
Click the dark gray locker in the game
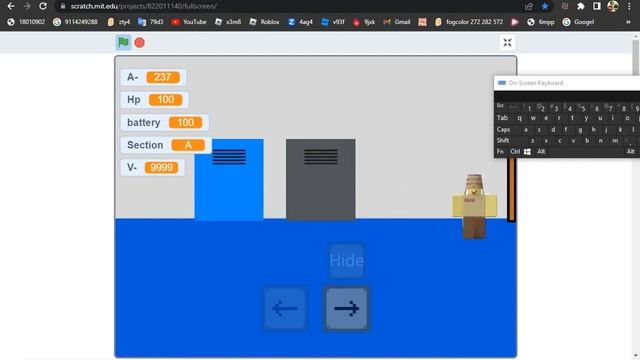click(320, 180)
